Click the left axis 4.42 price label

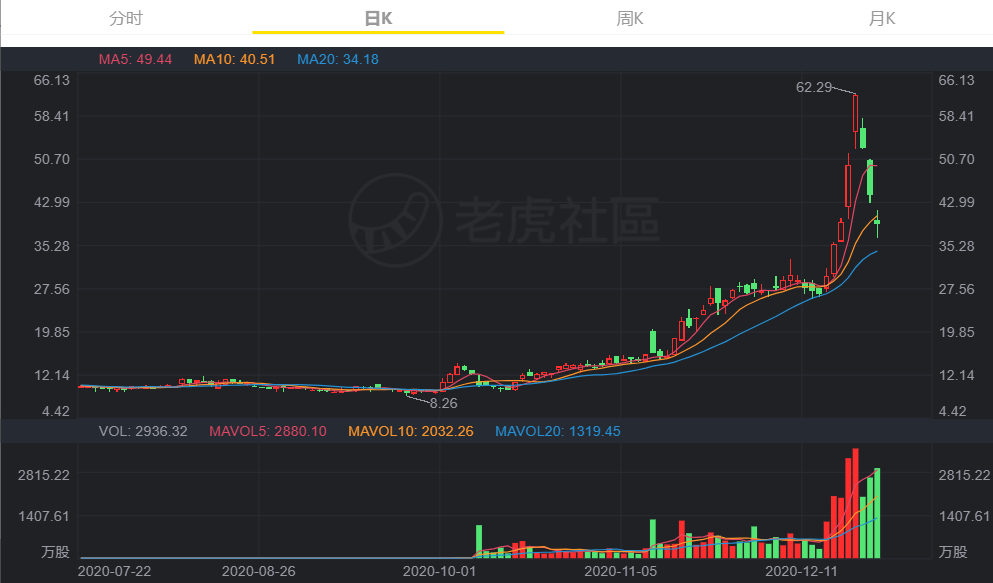click(x=56, y=411)
